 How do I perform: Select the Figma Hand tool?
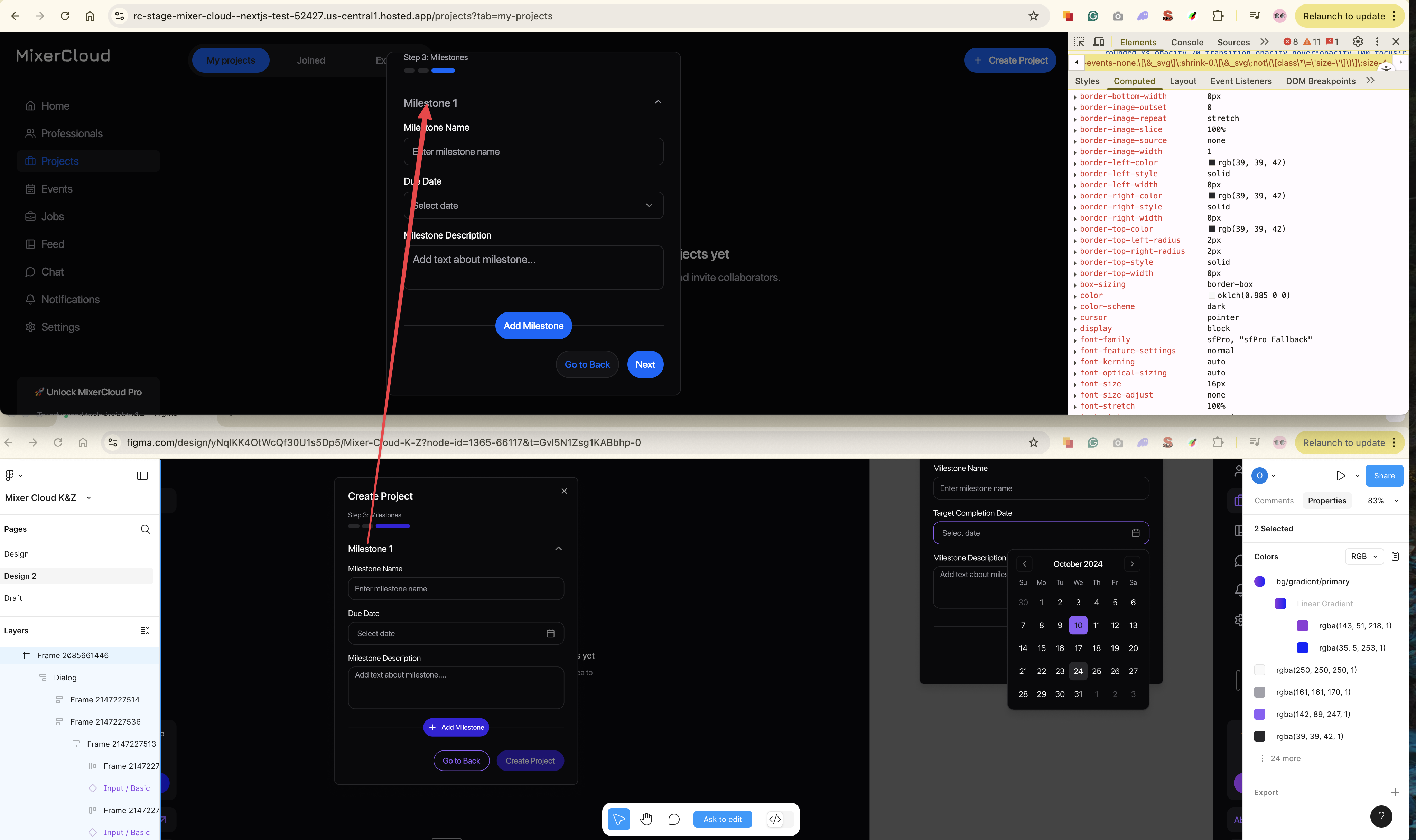[x=646, y=819]
